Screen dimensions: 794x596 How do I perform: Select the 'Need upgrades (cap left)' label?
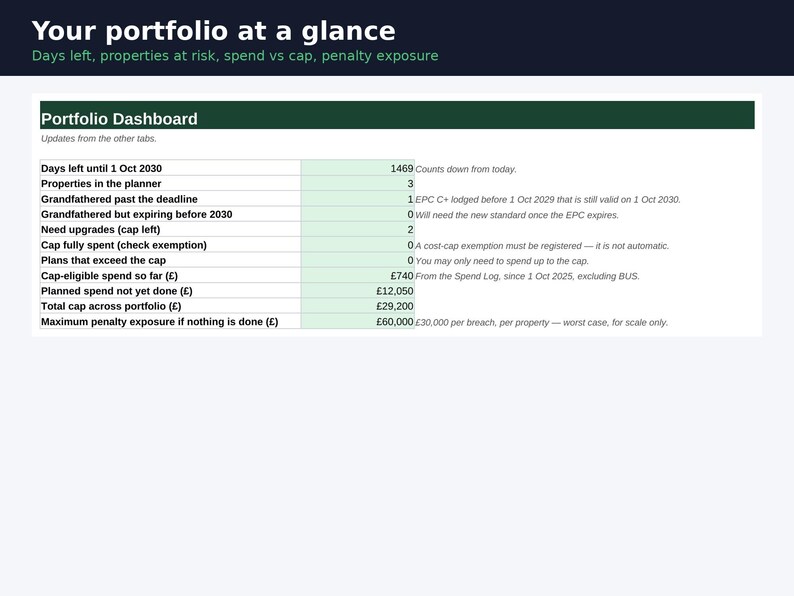pos(170,229)
